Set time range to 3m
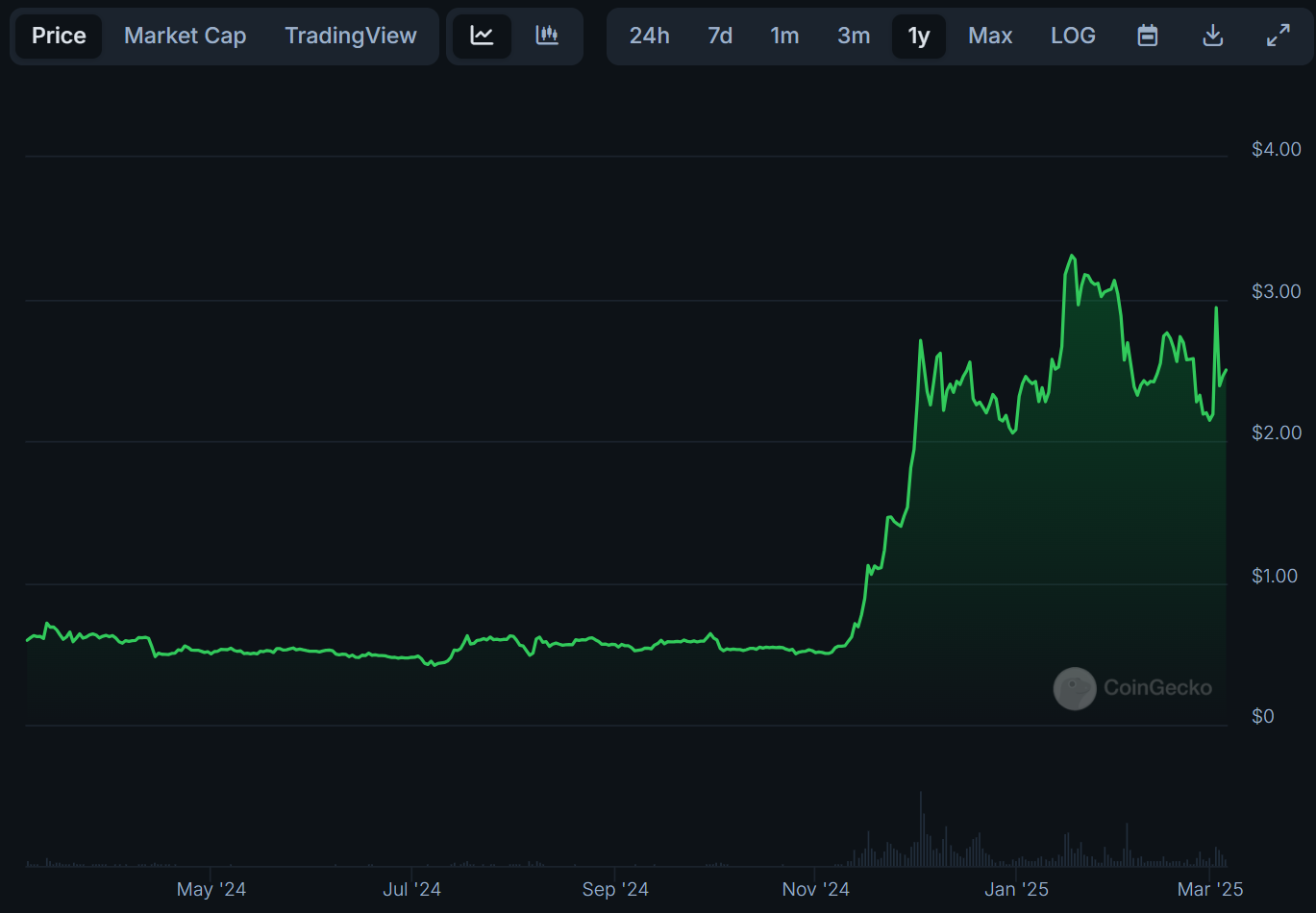The width and height of the screenshot is (1316, 913). 854,37
